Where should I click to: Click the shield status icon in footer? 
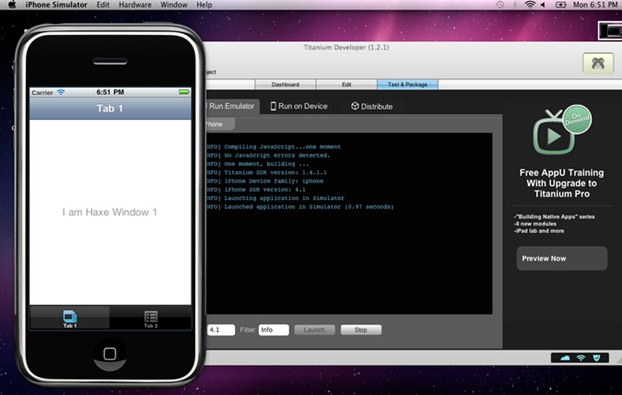596,358
